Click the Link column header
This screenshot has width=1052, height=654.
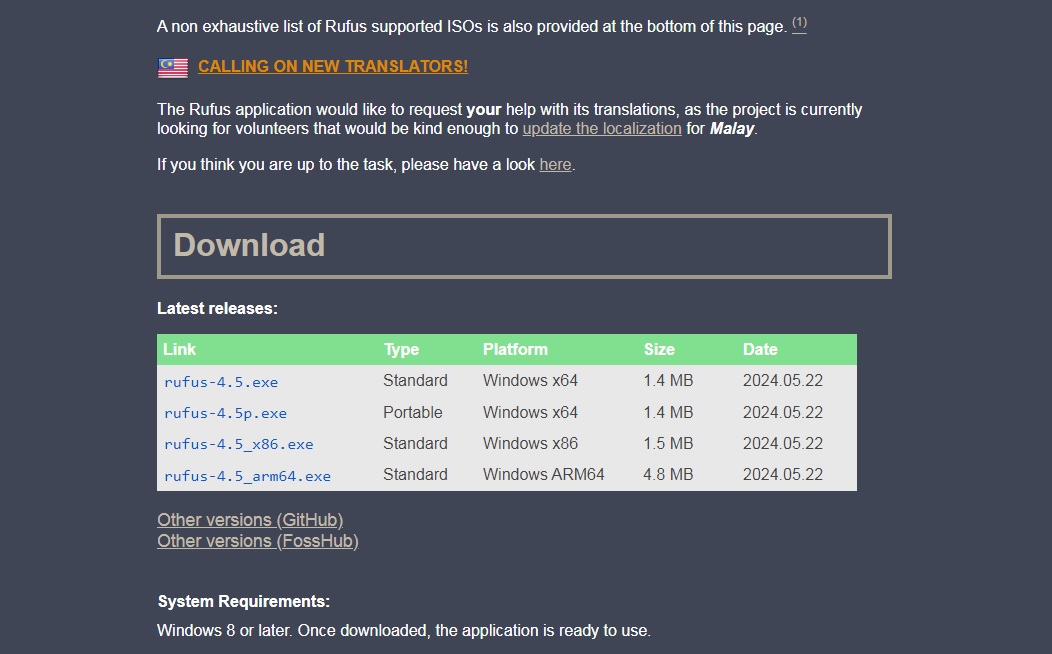pyautogui.click(x=179, y=349)
